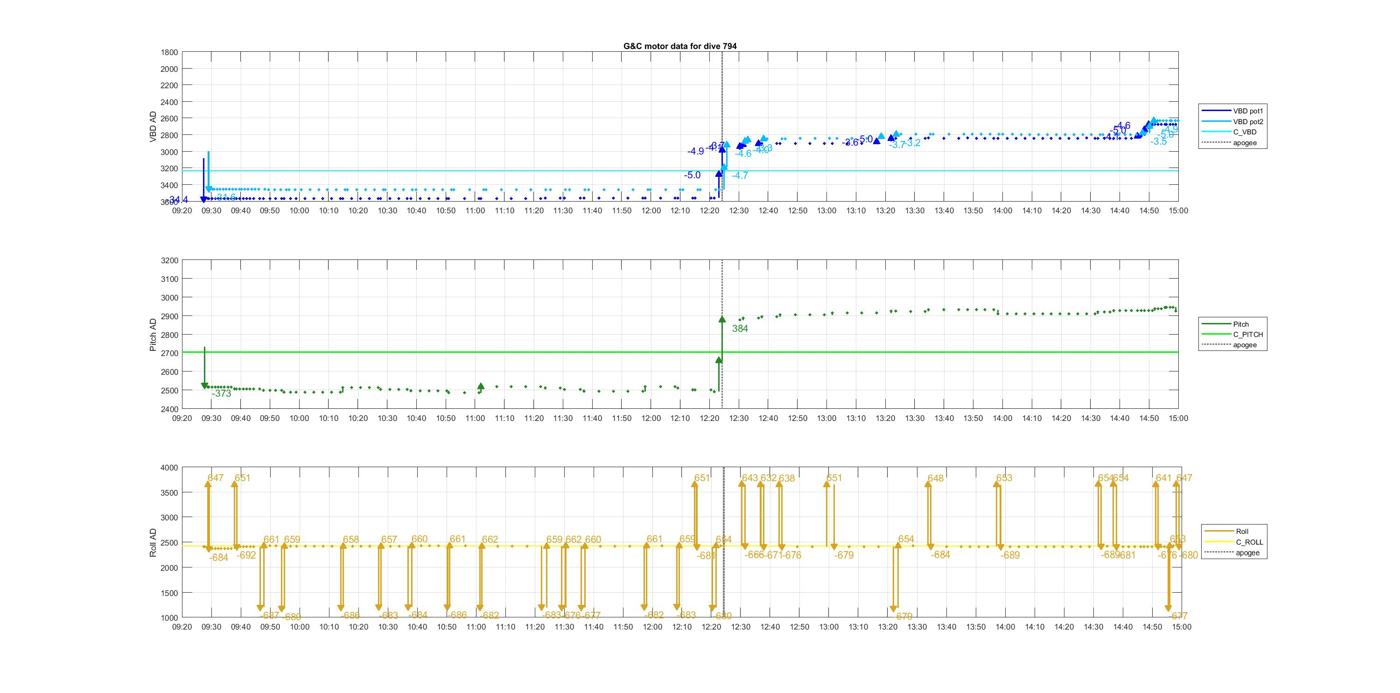Click the '3200' tick on Pitch y-axis
Screen dimensions: 1400x693
point(169,260)
